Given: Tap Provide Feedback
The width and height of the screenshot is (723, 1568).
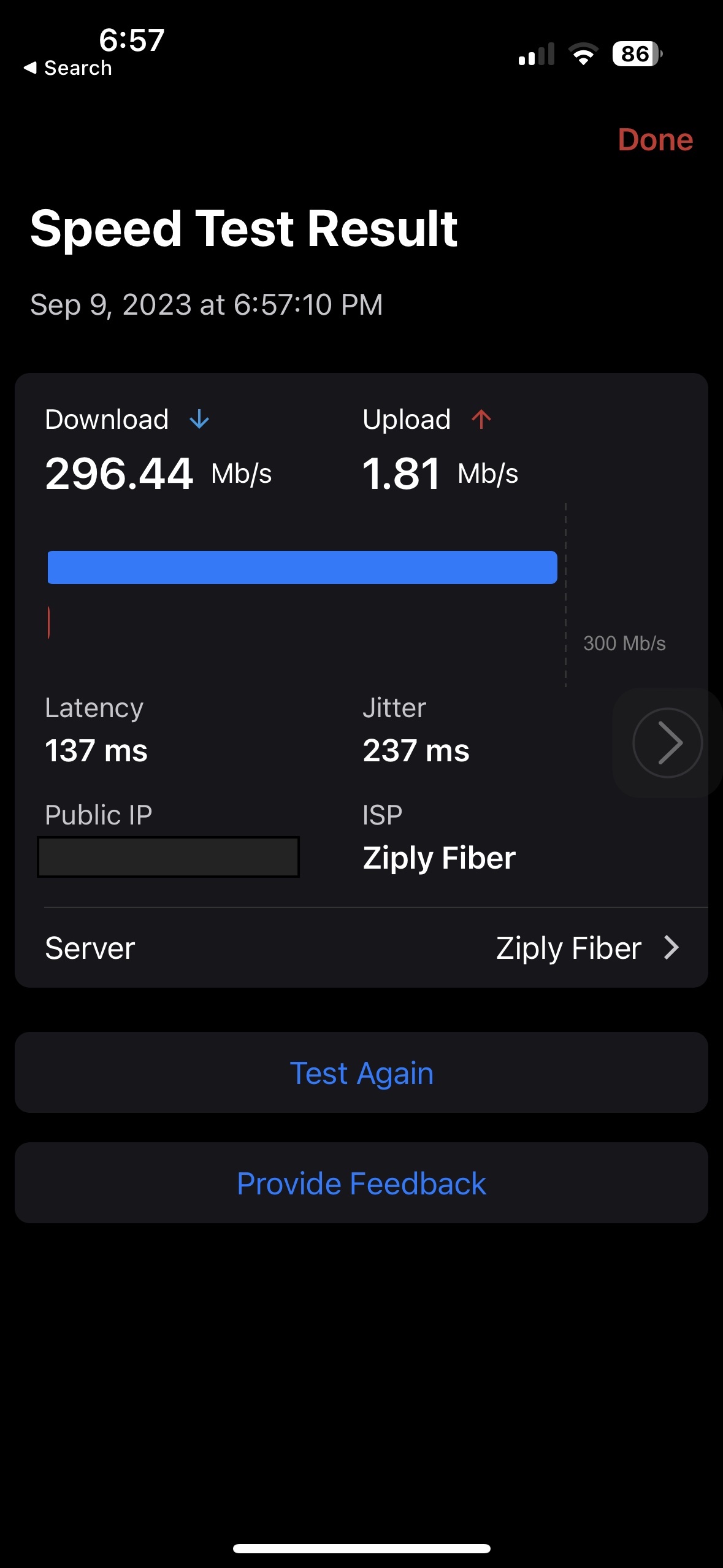Looking at the screenshot, I should (x=361, y=1183).
